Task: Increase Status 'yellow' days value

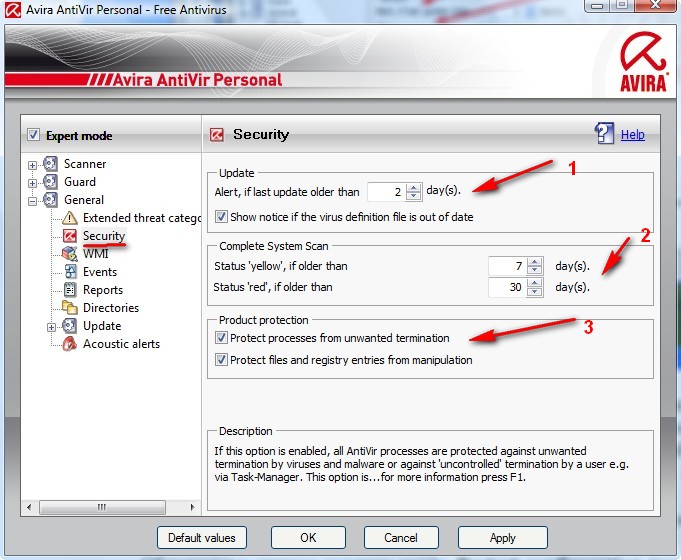Action: point(535,262)
